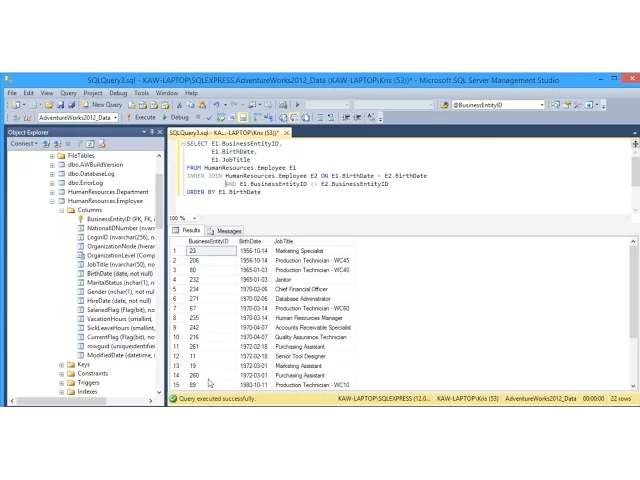Click the Find in Files icon beside @BusinessEntityID
640x480 pixels.
444,105
